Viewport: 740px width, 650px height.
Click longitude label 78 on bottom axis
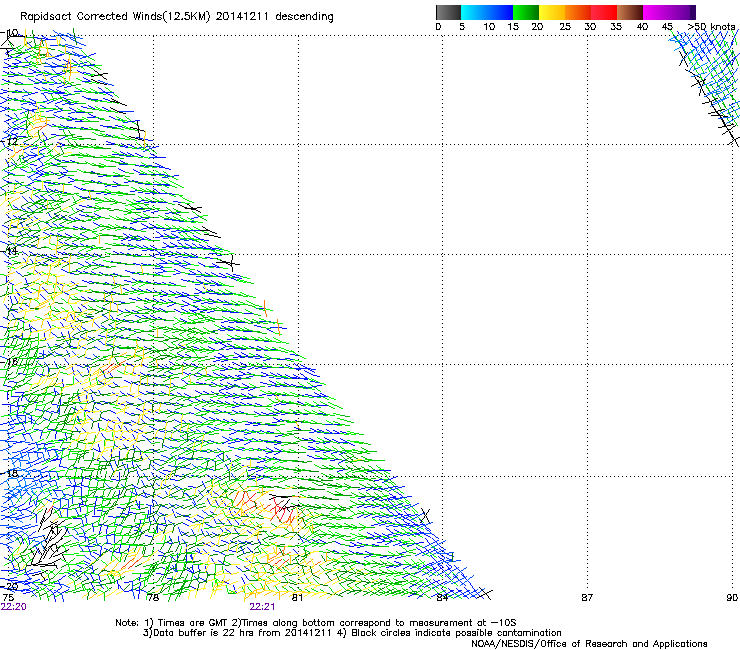tap(153, 598)
